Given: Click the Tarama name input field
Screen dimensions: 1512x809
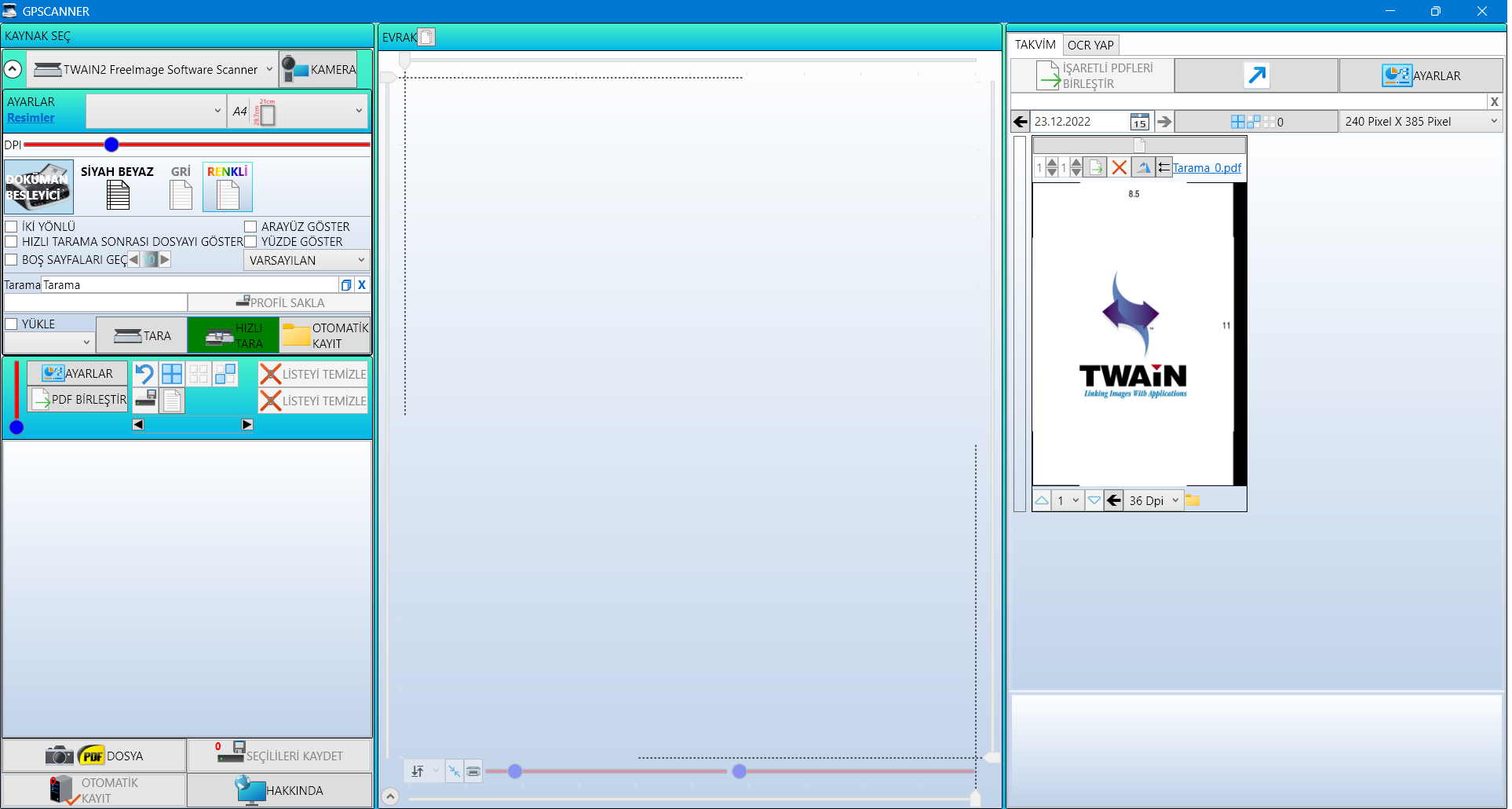Looking at the screenshot, I should click(x=190, y=285).
